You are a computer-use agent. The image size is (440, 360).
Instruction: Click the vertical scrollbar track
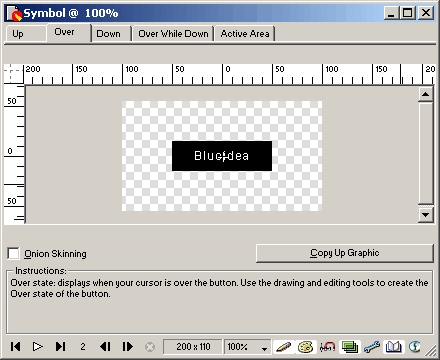pyautogui.click(x=425, y=153)
